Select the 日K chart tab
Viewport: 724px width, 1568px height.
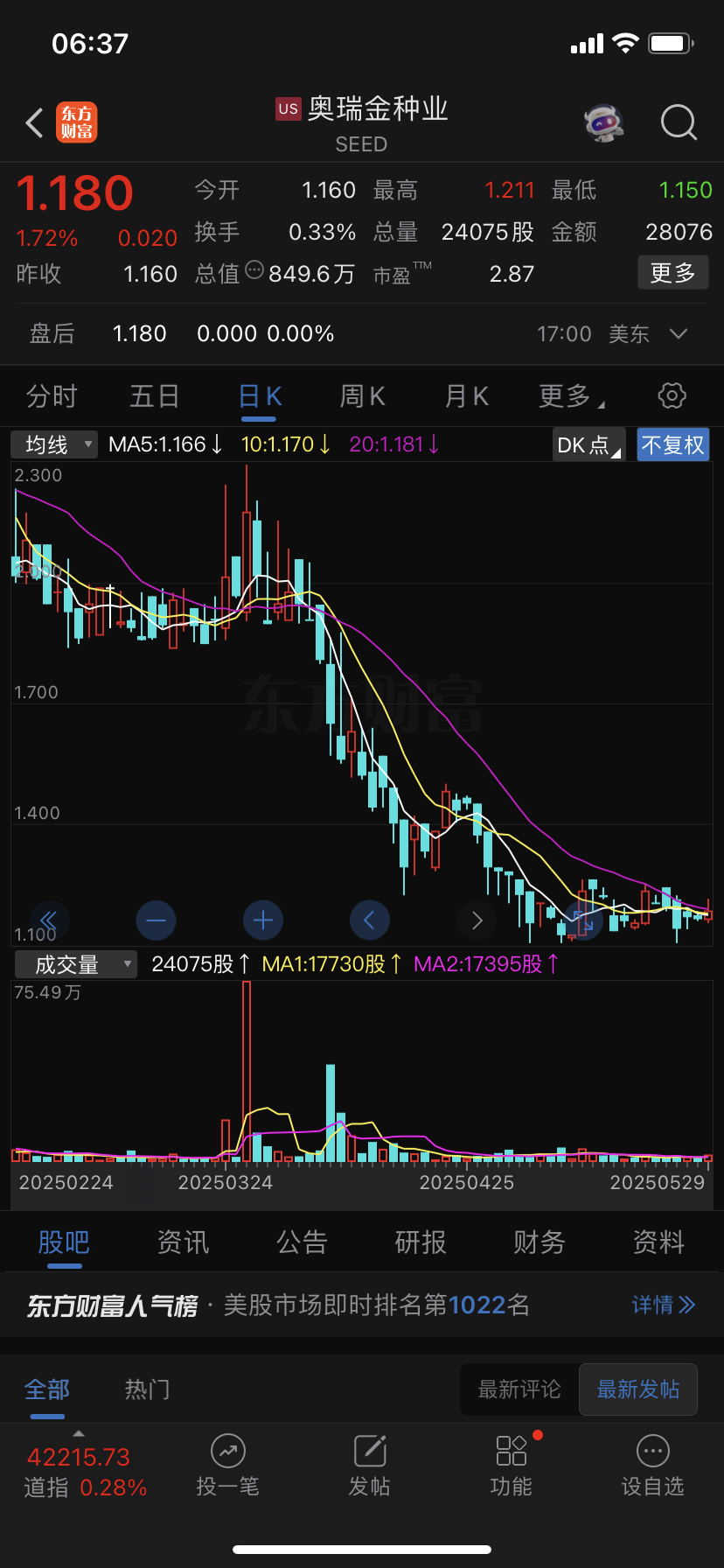click(x=260, y=396)
